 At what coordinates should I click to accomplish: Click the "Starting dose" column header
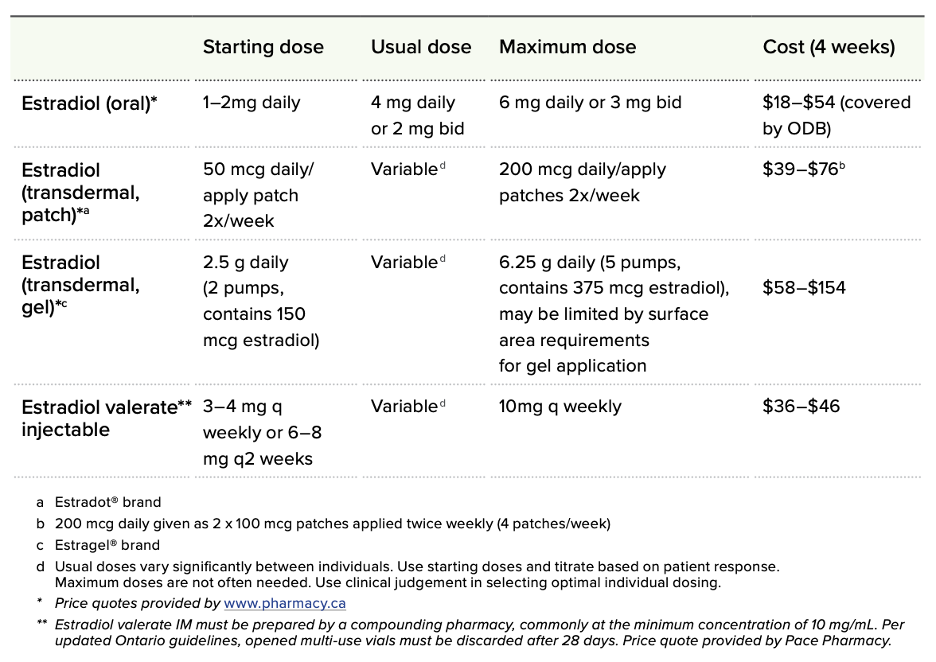pyautogui.click(x=263, y=47)
